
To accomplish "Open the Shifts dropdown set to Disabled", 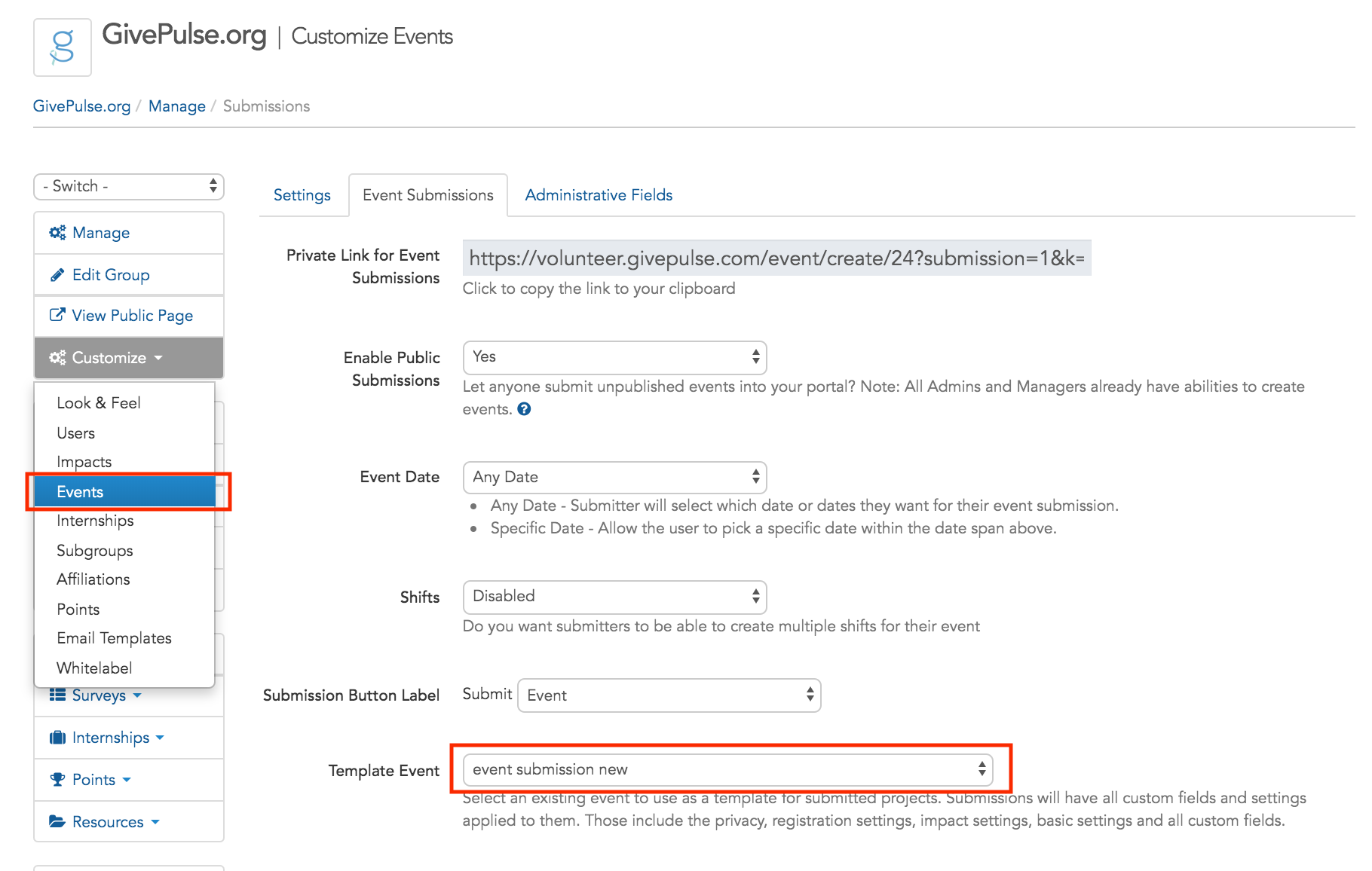I will point(614,597).
